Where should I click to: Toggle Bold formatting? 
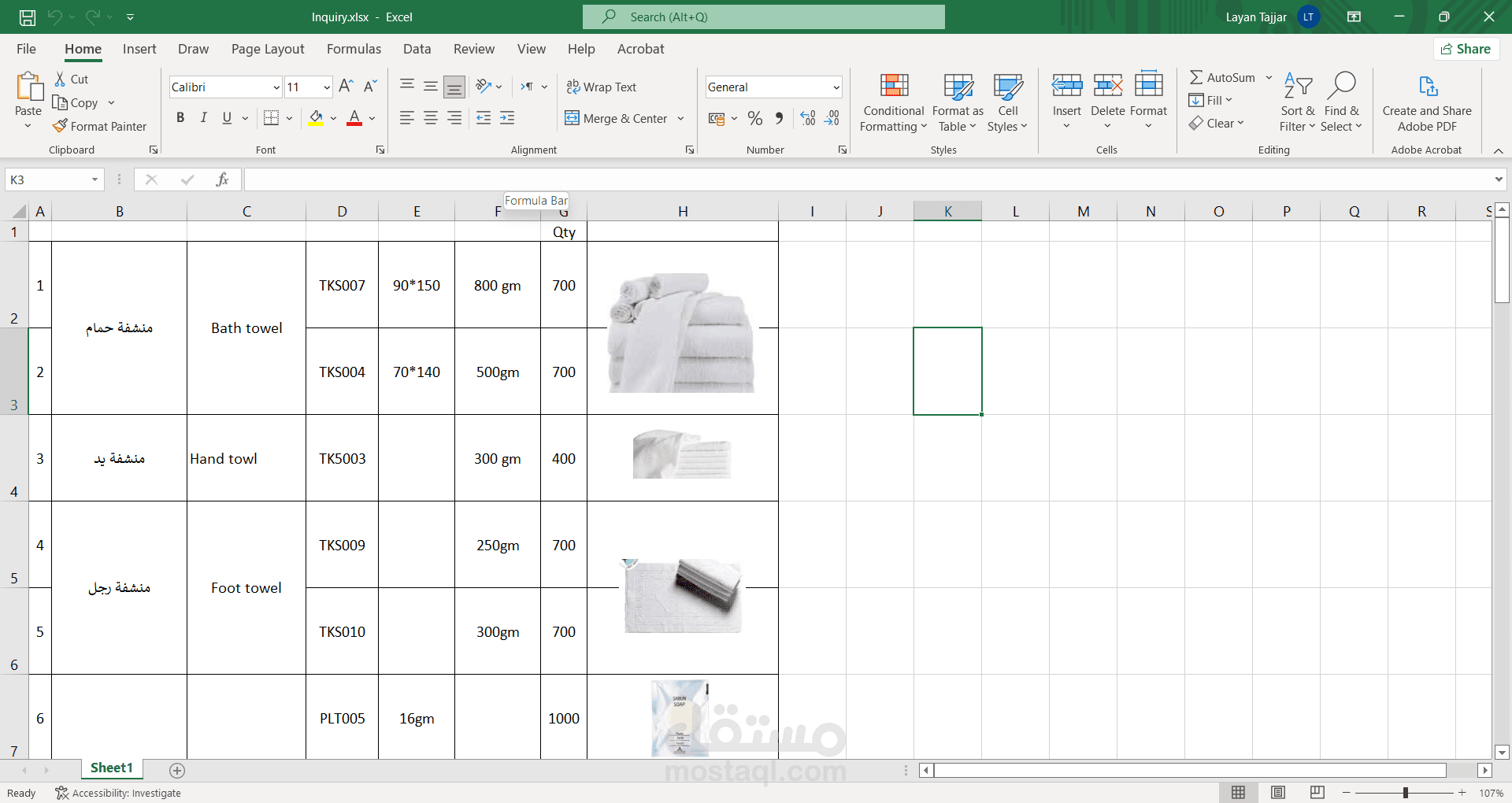tap(180, 118)
